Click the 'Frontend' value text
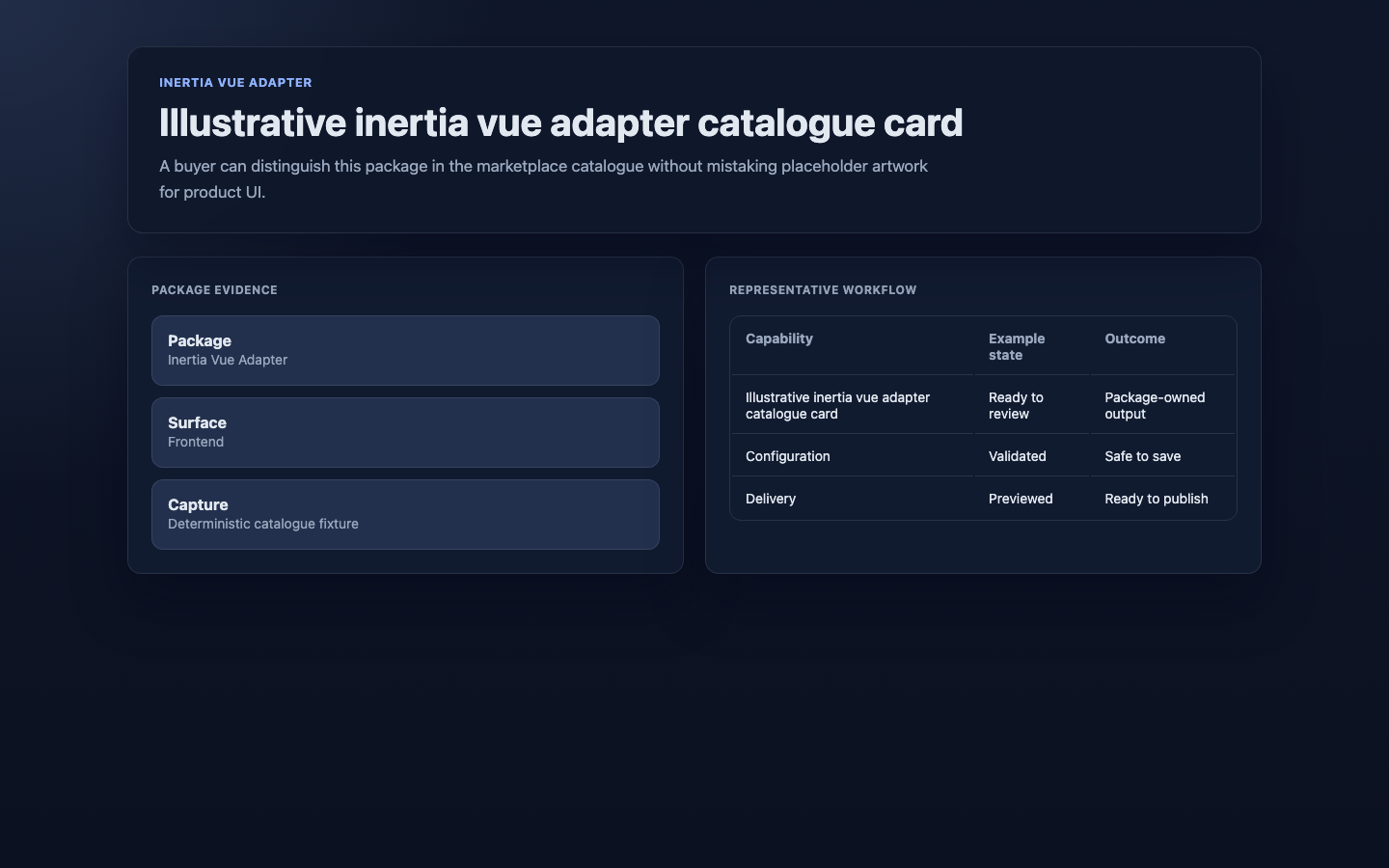Screen dimensions: 1389x868 (x=196, y=442)
